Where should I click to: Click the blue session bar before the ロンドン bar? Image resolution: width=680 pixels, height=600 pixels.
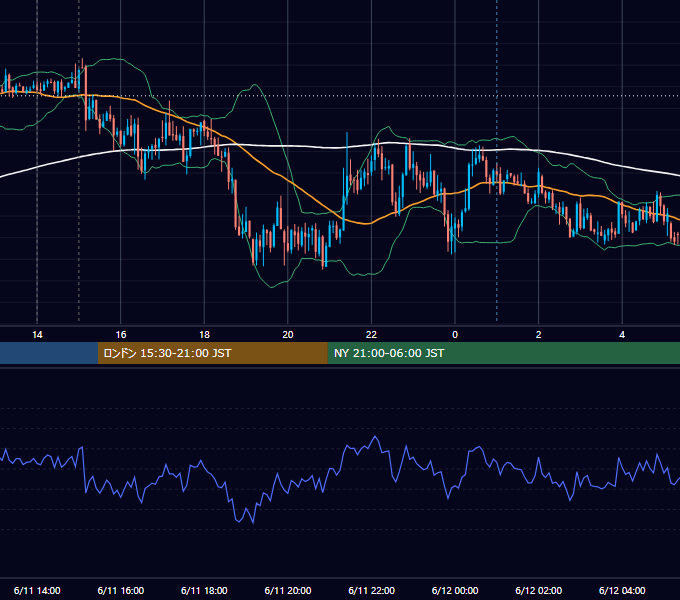click(49, 353)
